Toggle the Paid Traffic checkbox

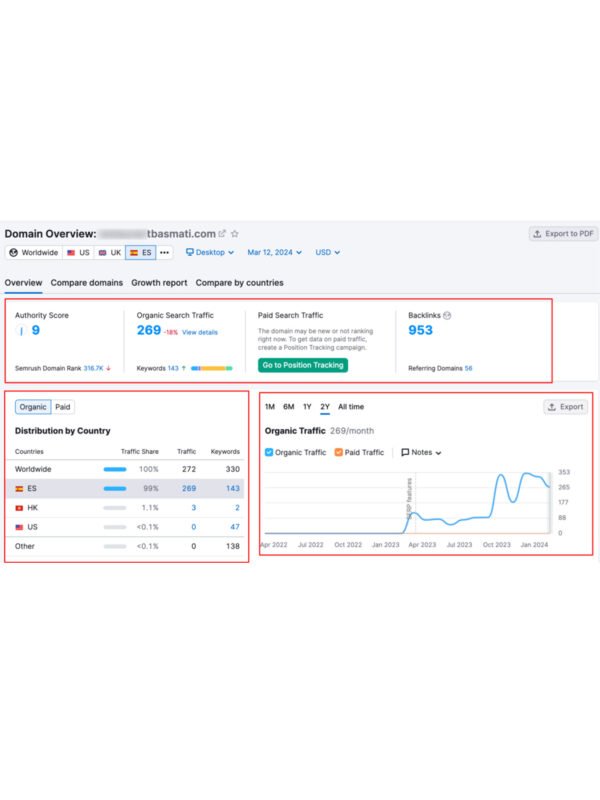click(x=339, y=452)
